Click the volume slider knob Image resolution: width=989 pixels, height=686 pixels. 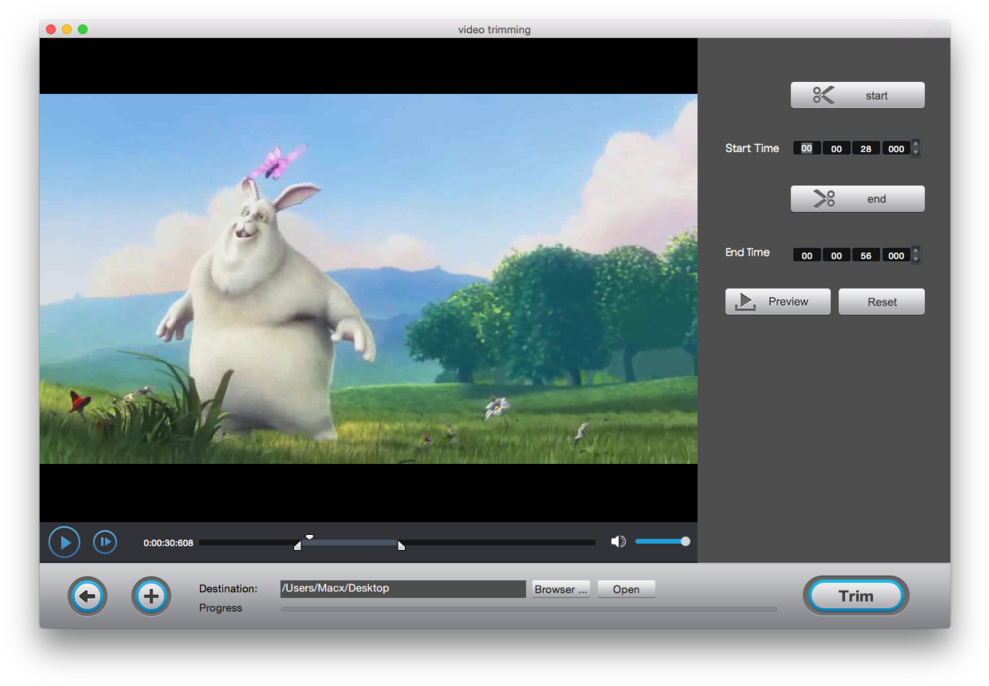point(685,542)
